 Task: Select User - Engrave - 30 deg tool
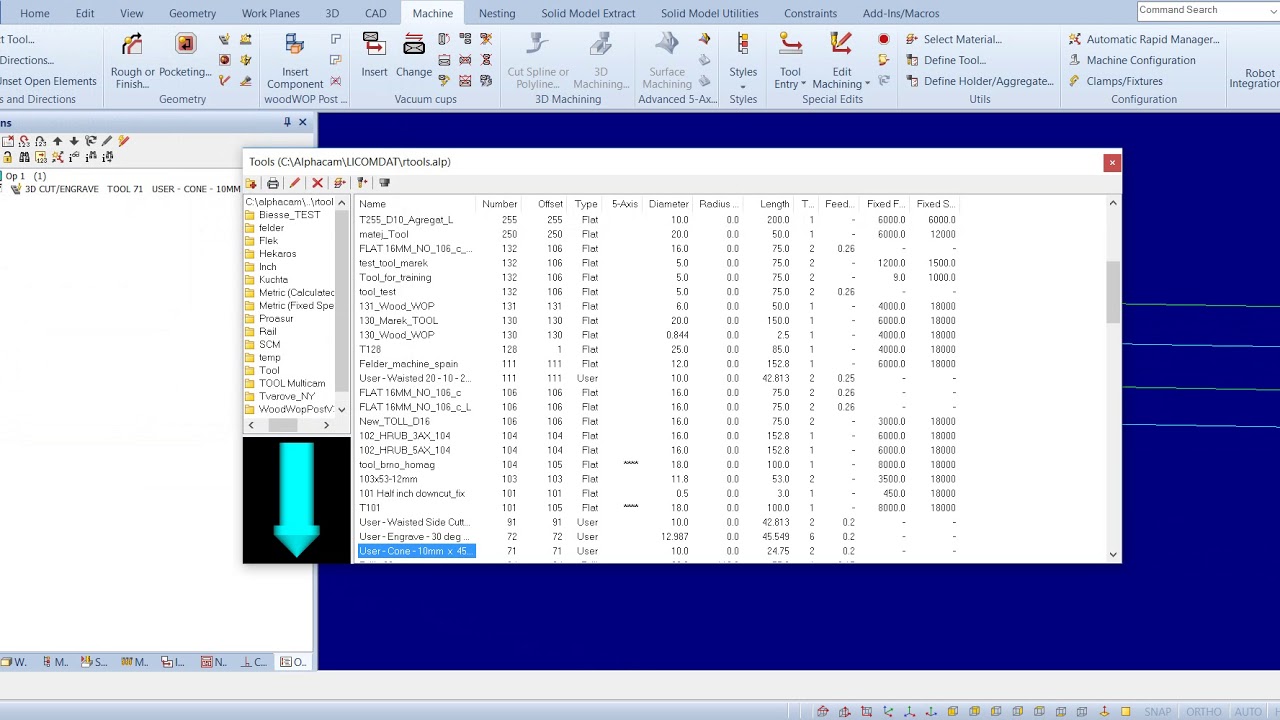coord(414,537)
